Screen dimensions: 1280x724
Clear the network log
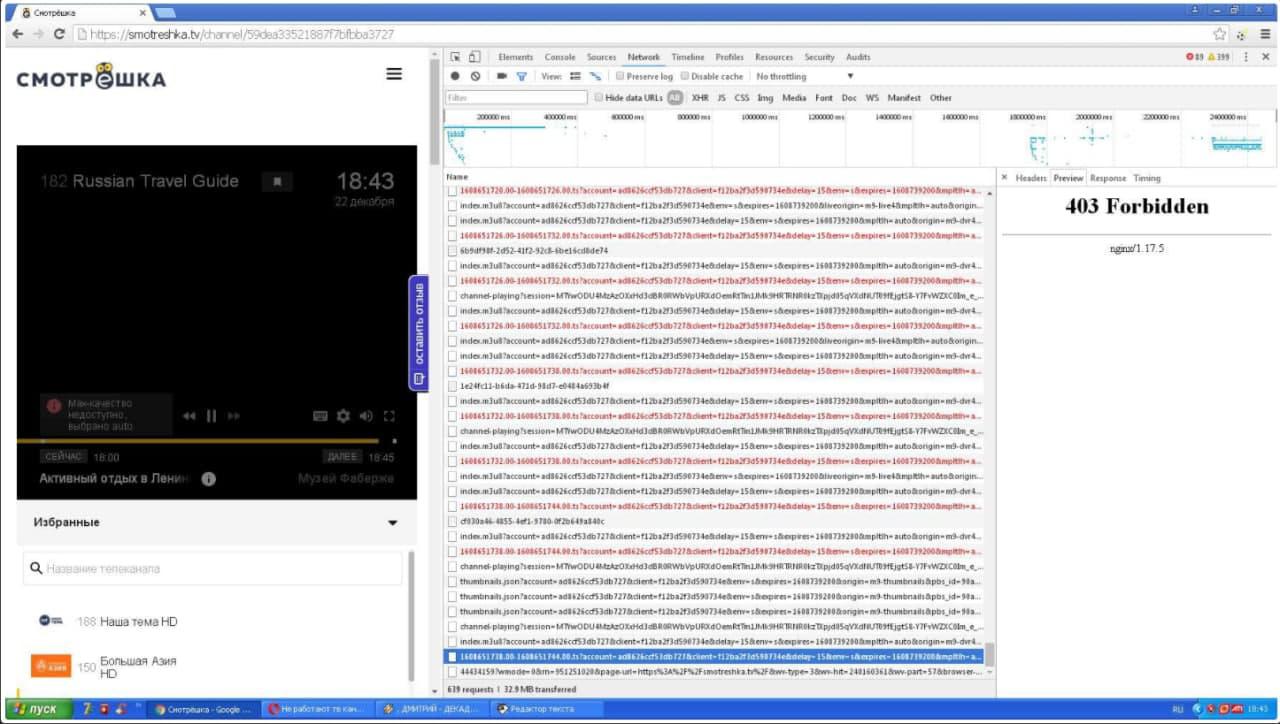tap(475, 76)
